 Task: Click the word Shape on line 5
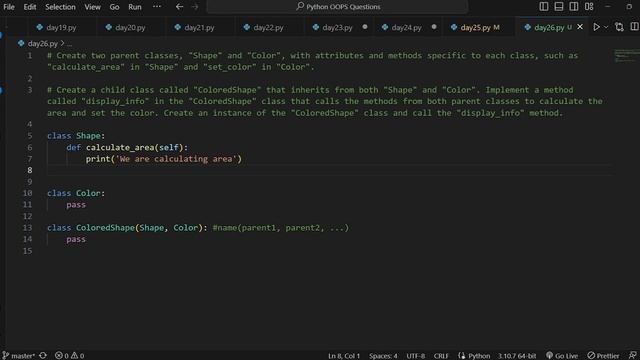coord(88,136)
